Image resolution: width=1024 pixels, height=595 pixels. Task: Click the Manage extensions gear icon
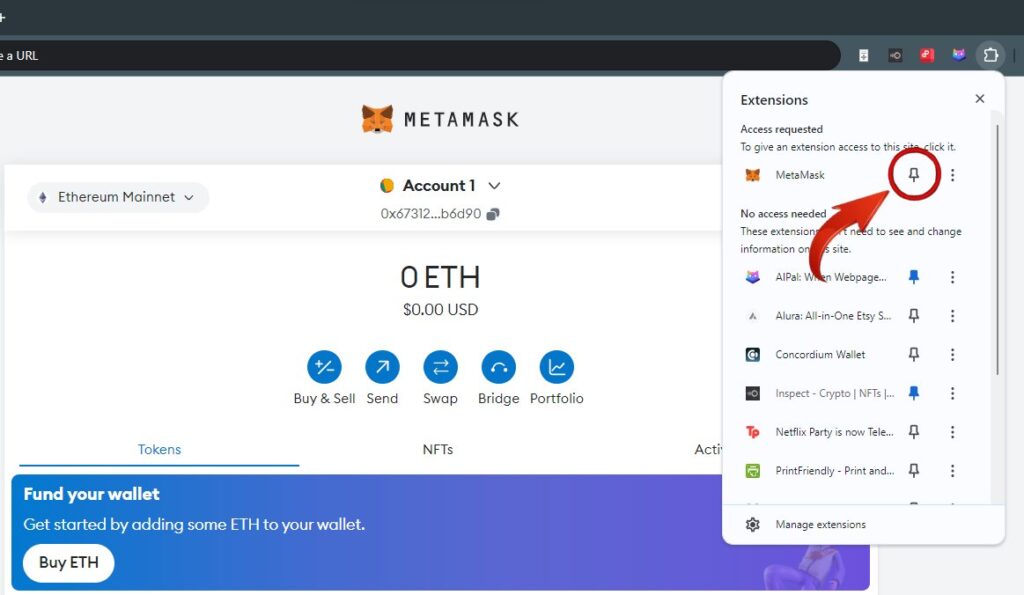coord(752,524)
